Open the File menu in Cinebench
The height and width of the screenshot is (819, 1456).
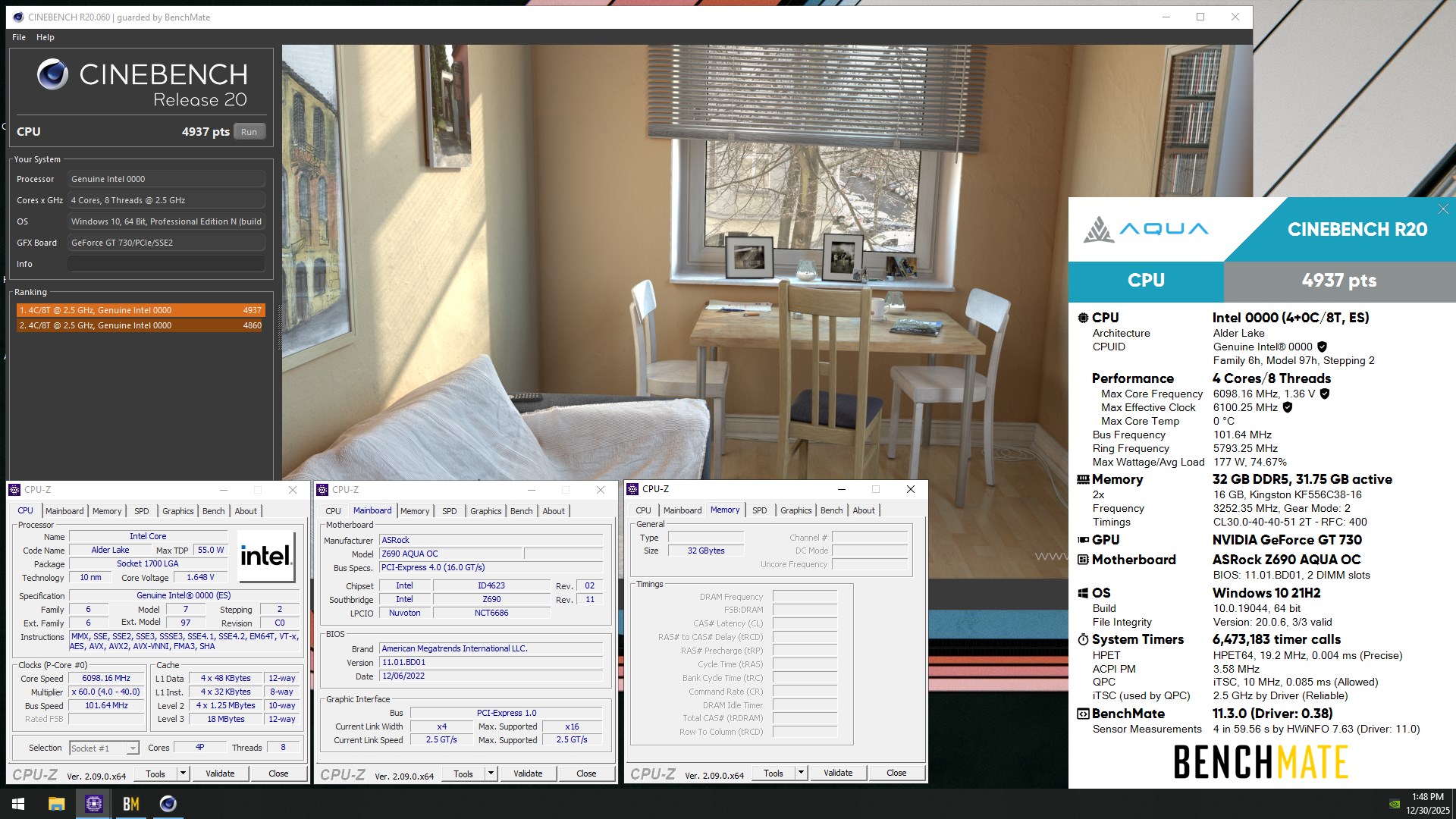[x=19, y=37]
